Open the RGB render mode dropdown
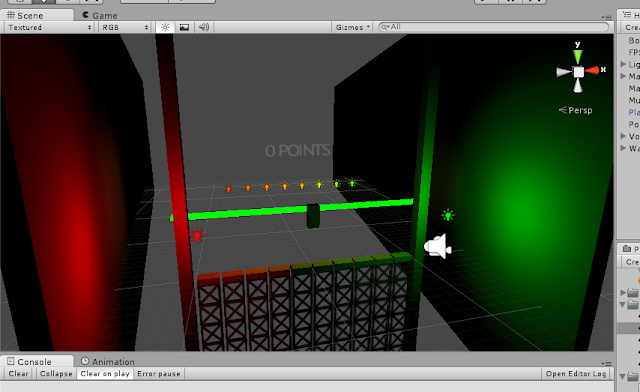The width and height of the screenshot is (640, 392). 124,27
